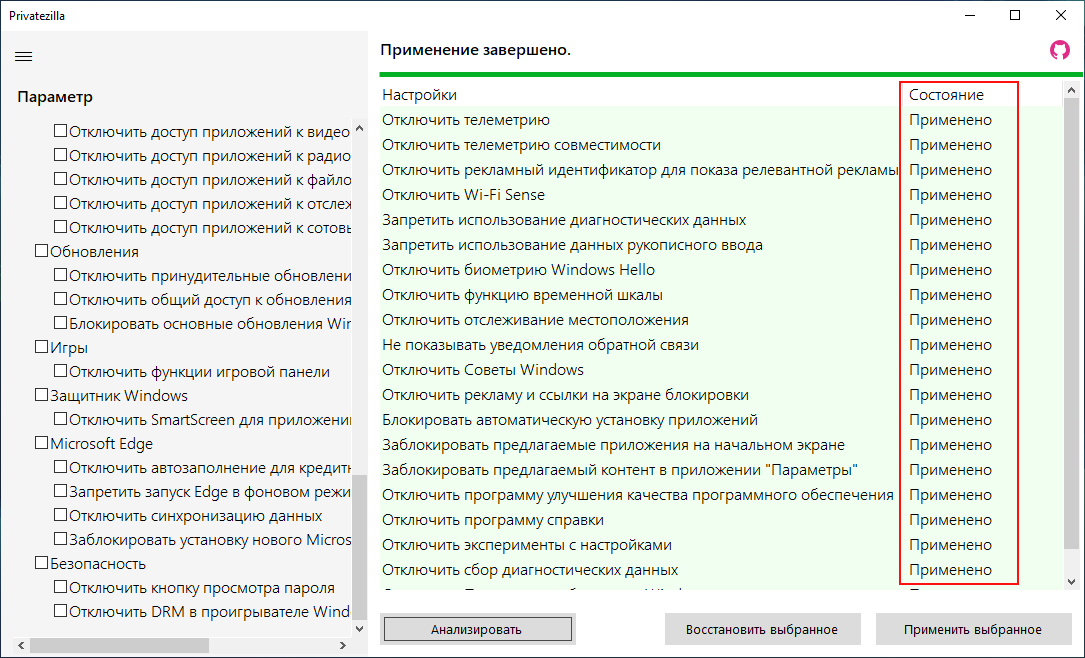Select 'Отключить рекламный идентификатор' result row
1085x658 pixels.
coord(720,170)
